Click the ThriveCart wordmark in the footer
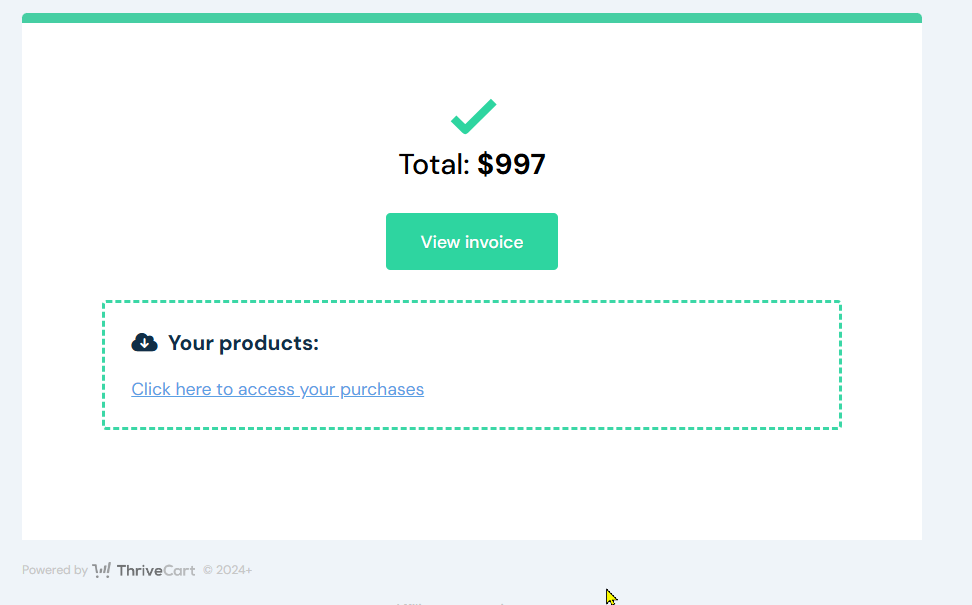The height and width of the screenshot is (605, 972). click(156, 570)
